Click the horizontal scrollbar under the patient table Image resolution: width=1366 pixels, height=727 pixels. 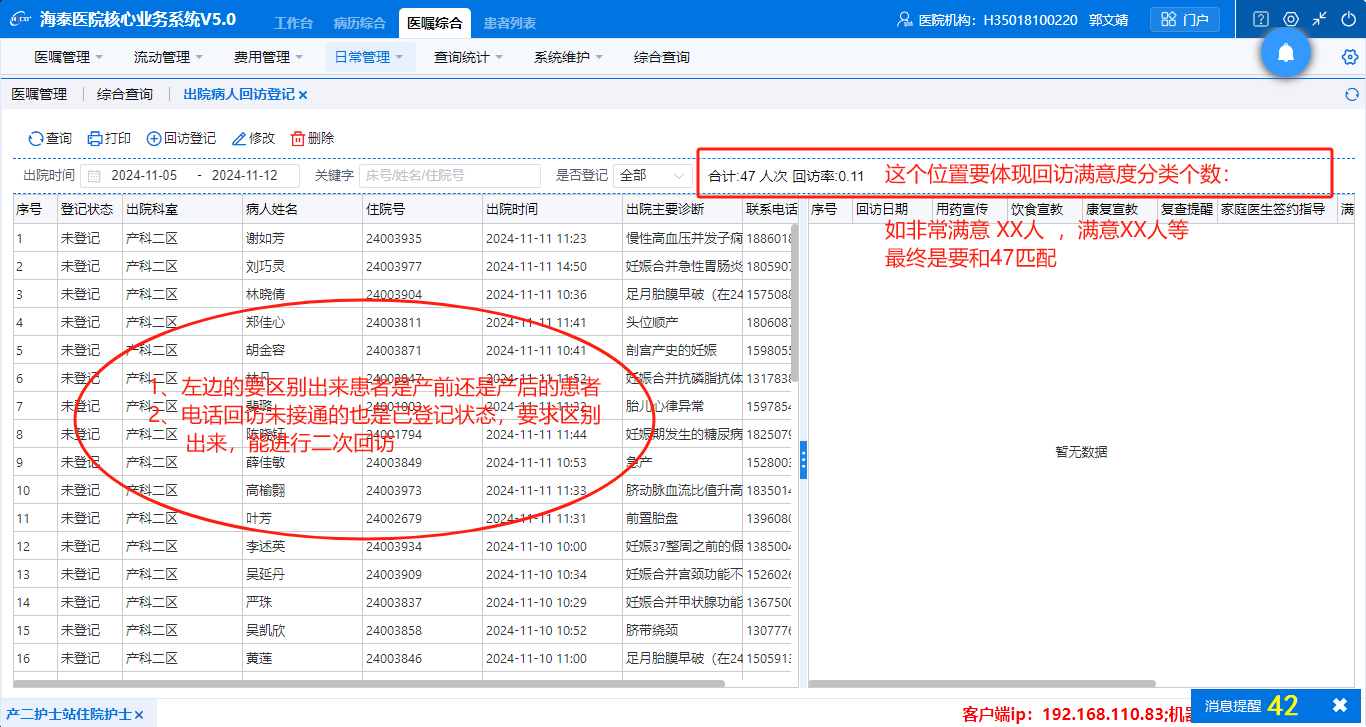[x=369, y=684]
